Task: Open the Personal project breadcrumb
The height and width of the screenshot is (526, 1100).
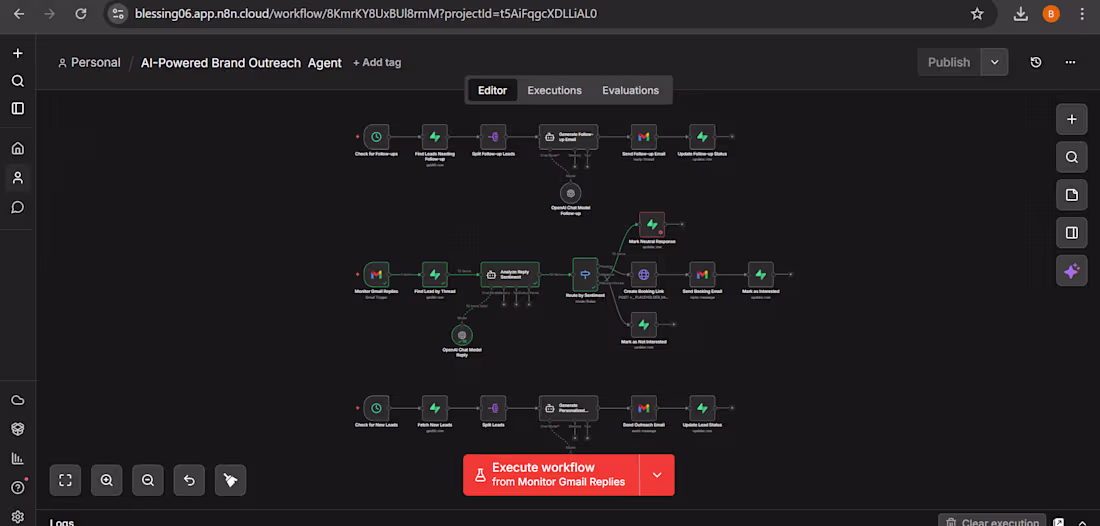Action: tap(89, 62)
